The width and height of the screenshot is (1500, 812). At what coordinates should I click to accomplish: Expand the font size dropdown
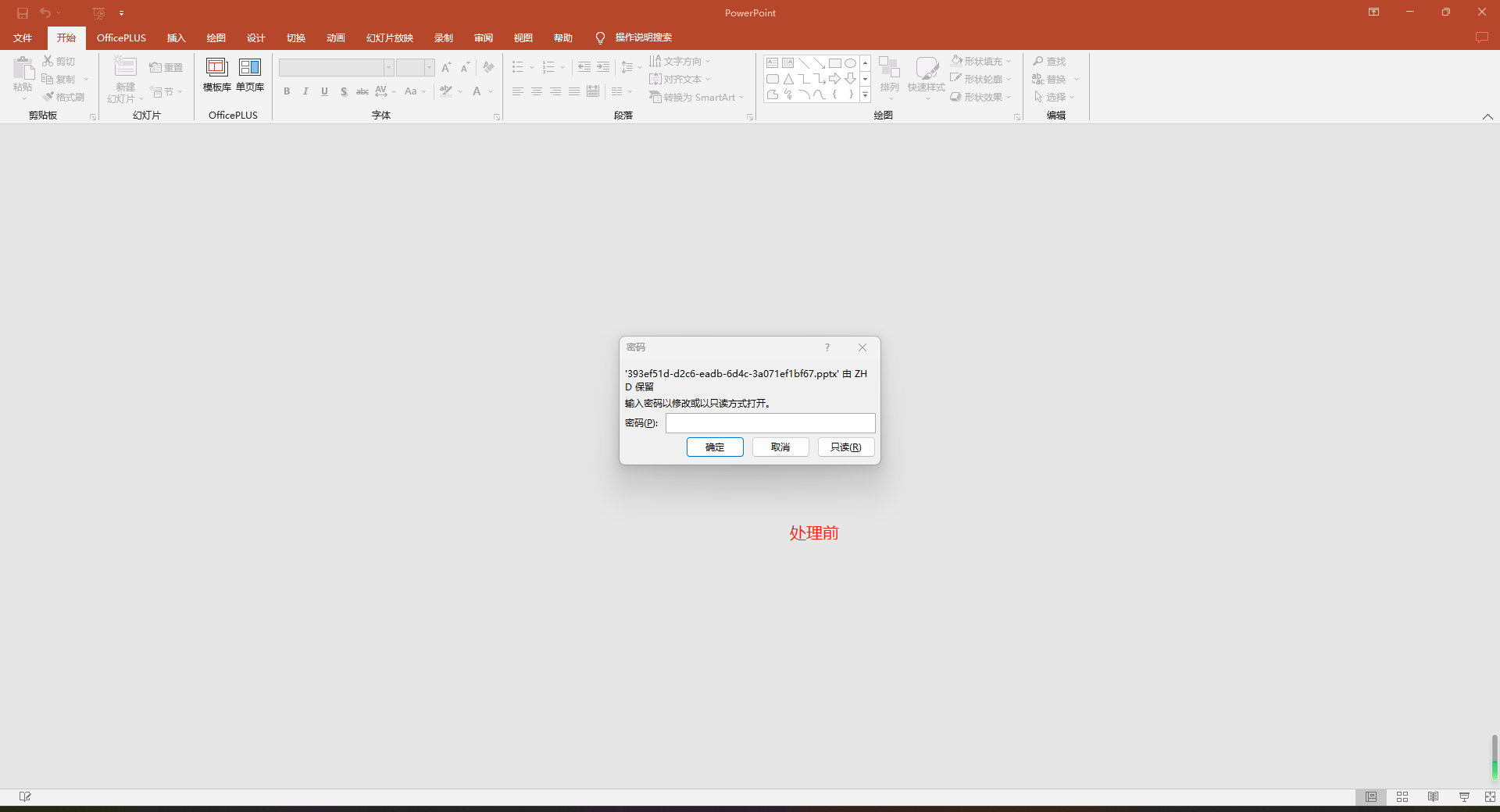[x=429, y=68]
